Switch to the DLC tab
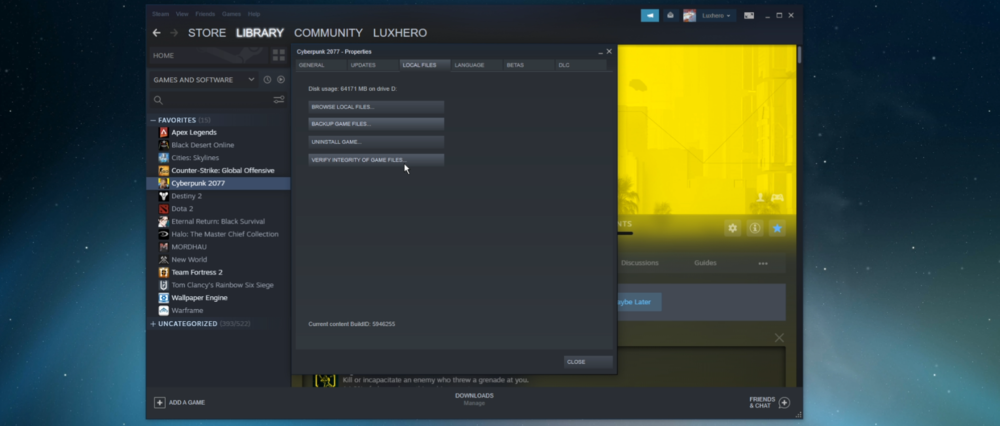 (x=581, y=65)
